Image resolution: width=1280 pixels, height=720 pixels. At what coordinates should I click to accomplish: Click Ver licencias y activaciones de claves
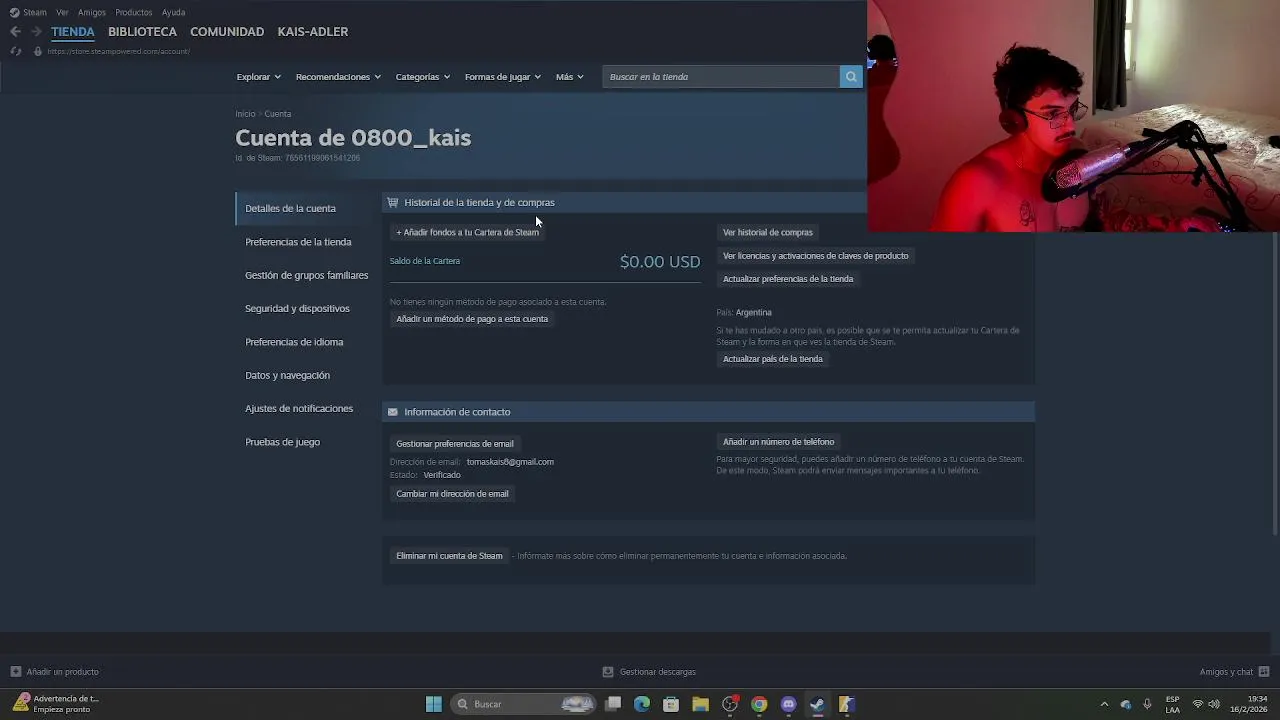coord(816,256)
